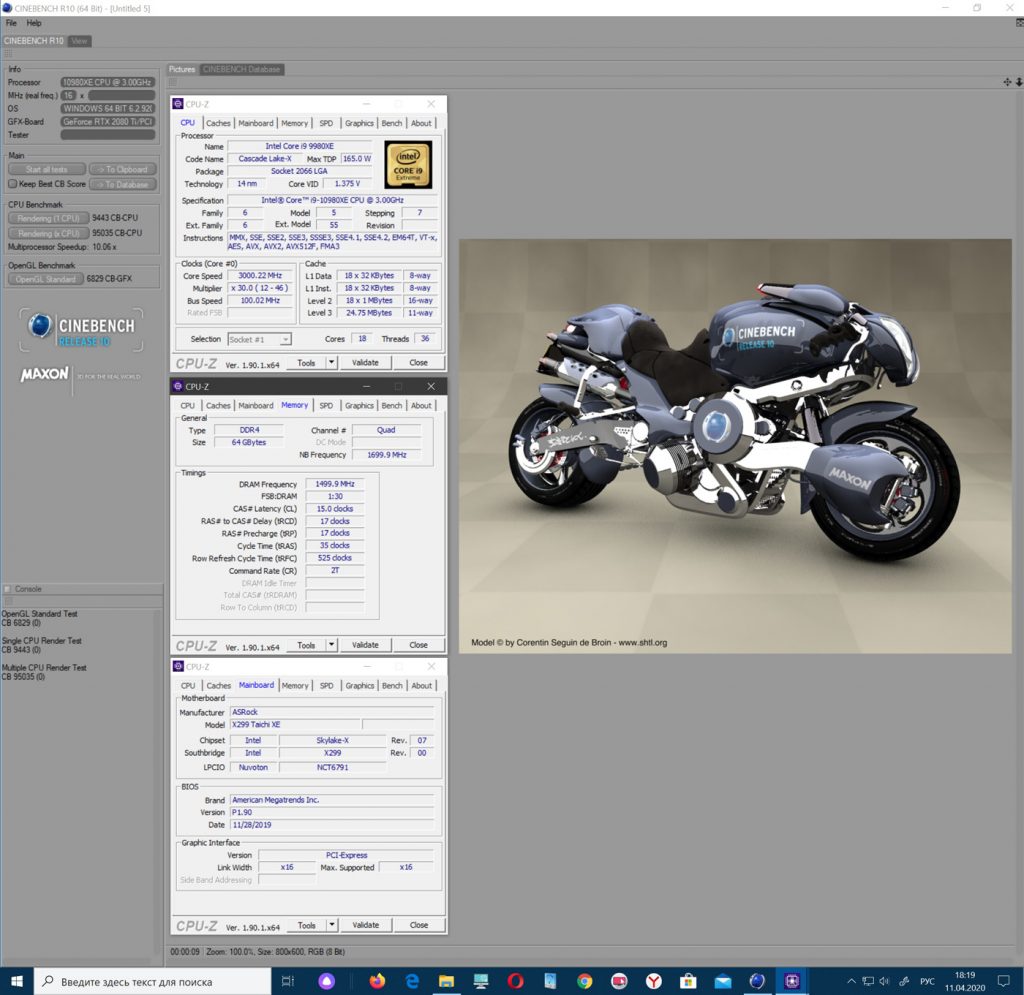Screen dimensions: 1024x995
Task: Click the Windows Start button
Action: (x=17, y=980)
